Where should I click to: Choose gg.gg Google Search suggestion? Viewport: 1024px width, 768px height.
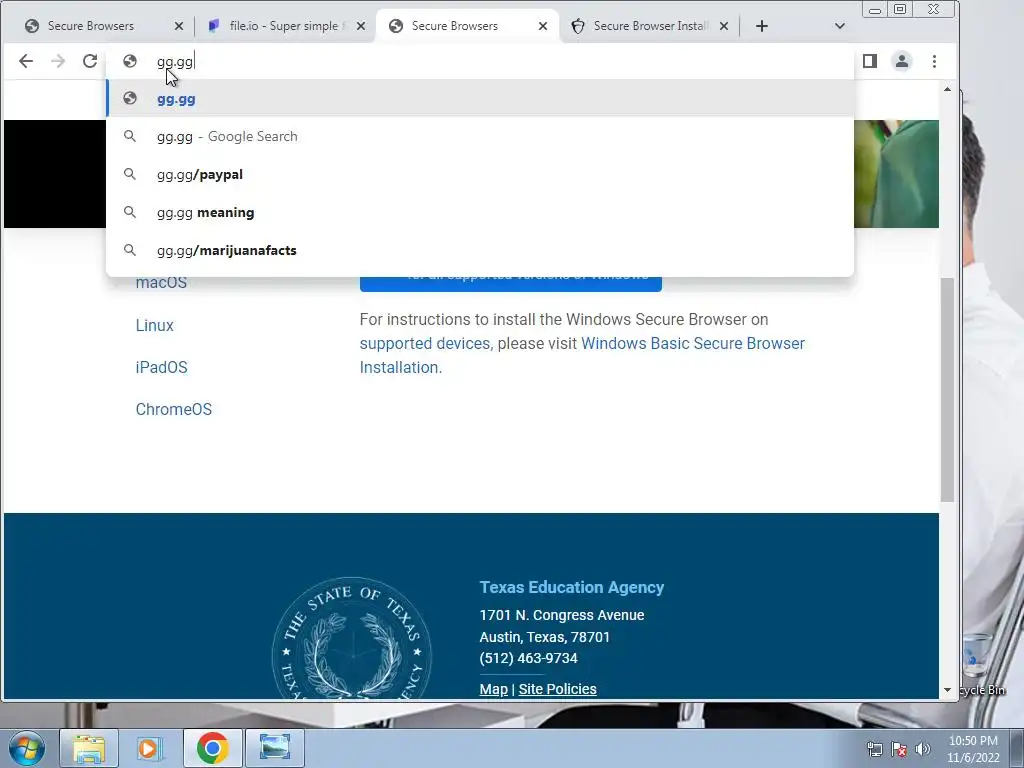(480, 136)
